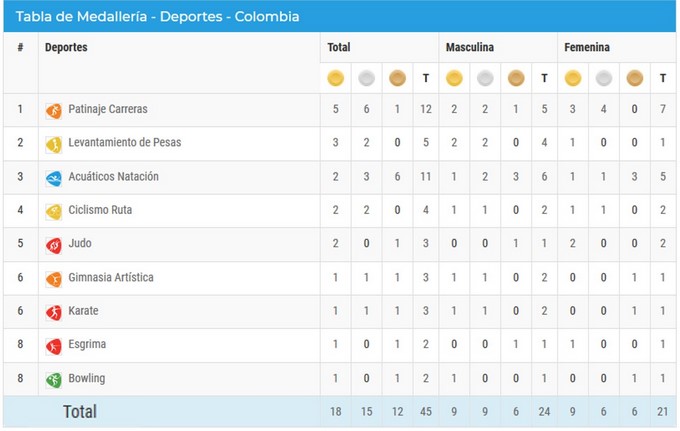Click the Karate sport icon
The image size is (680, 431).
point(54,313)
